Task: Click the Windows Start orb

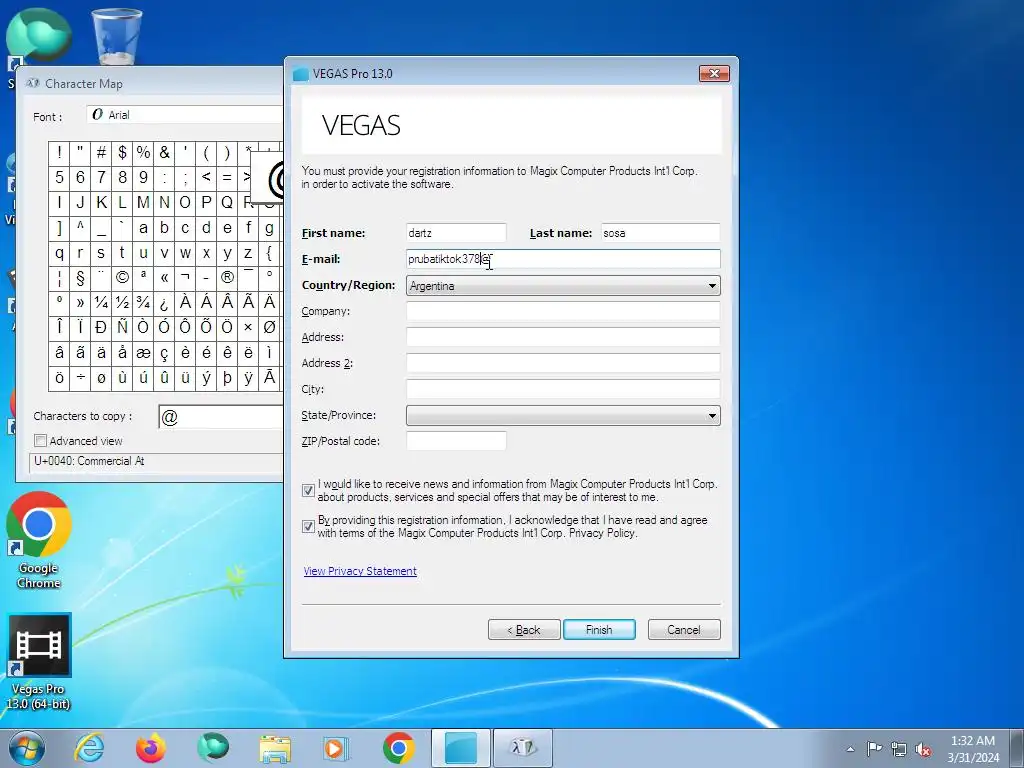Action: pyautogui.click(x=27, y=748)
